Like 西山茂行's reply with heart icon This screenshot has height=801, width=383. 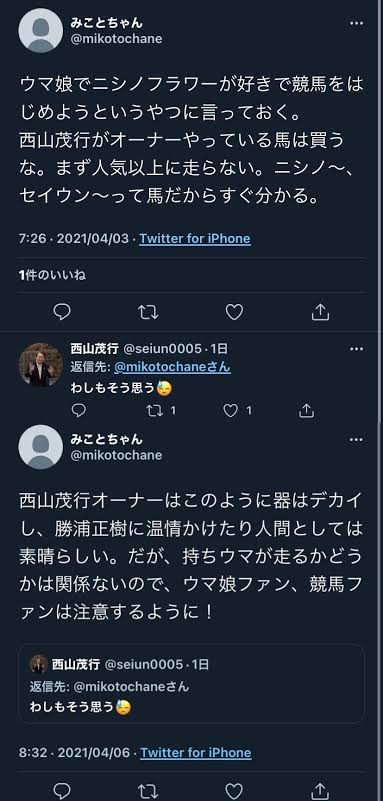pyautogui.click(x=237, y=410)
